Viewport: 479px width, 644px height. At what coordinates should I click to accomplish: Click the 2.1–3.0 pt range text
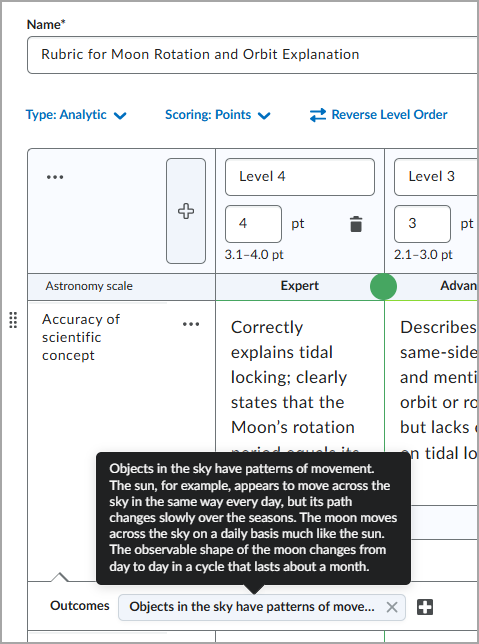tap(423, 255)
